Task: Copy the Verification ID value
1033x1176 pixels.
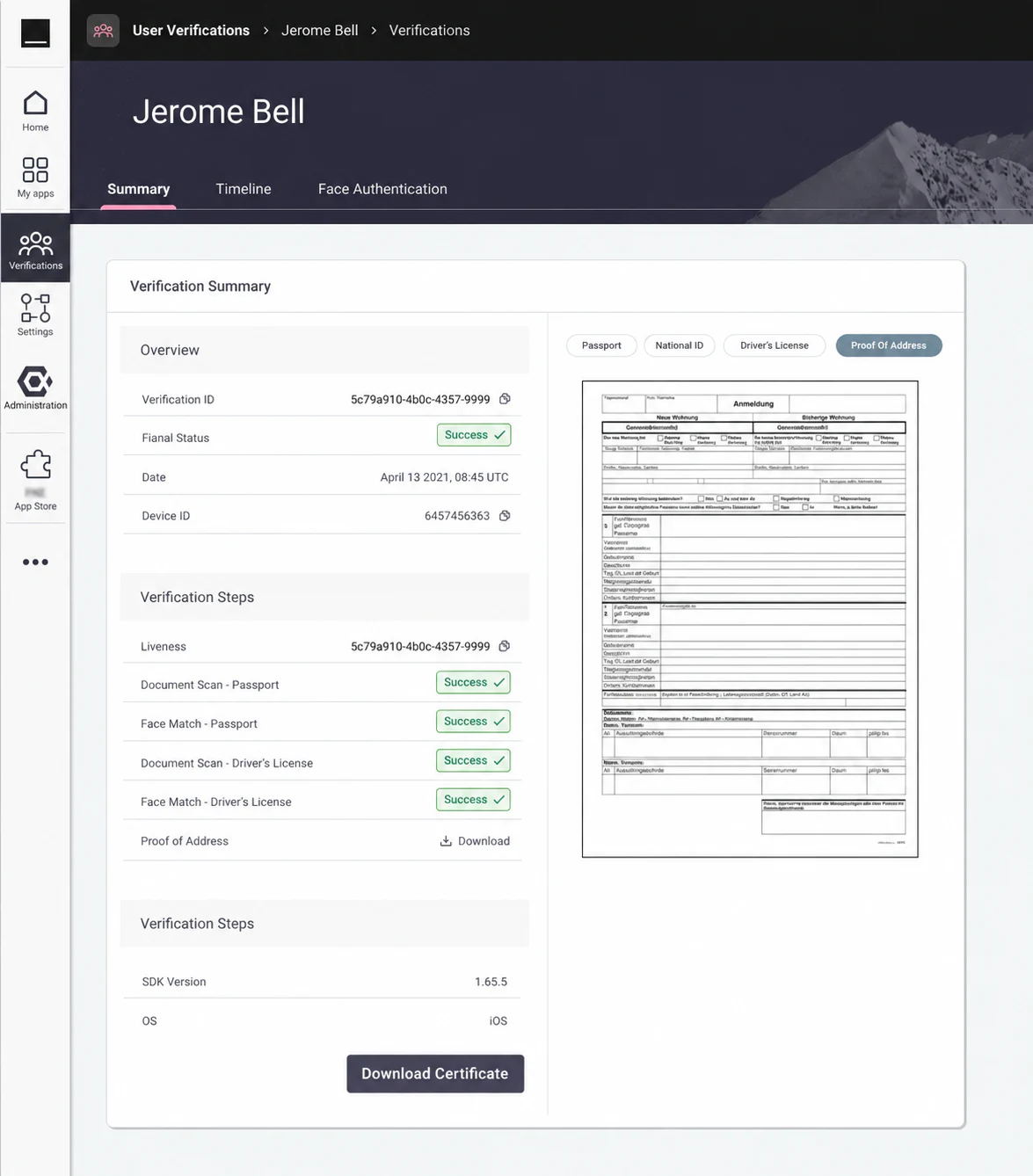Action: point(505,399)
